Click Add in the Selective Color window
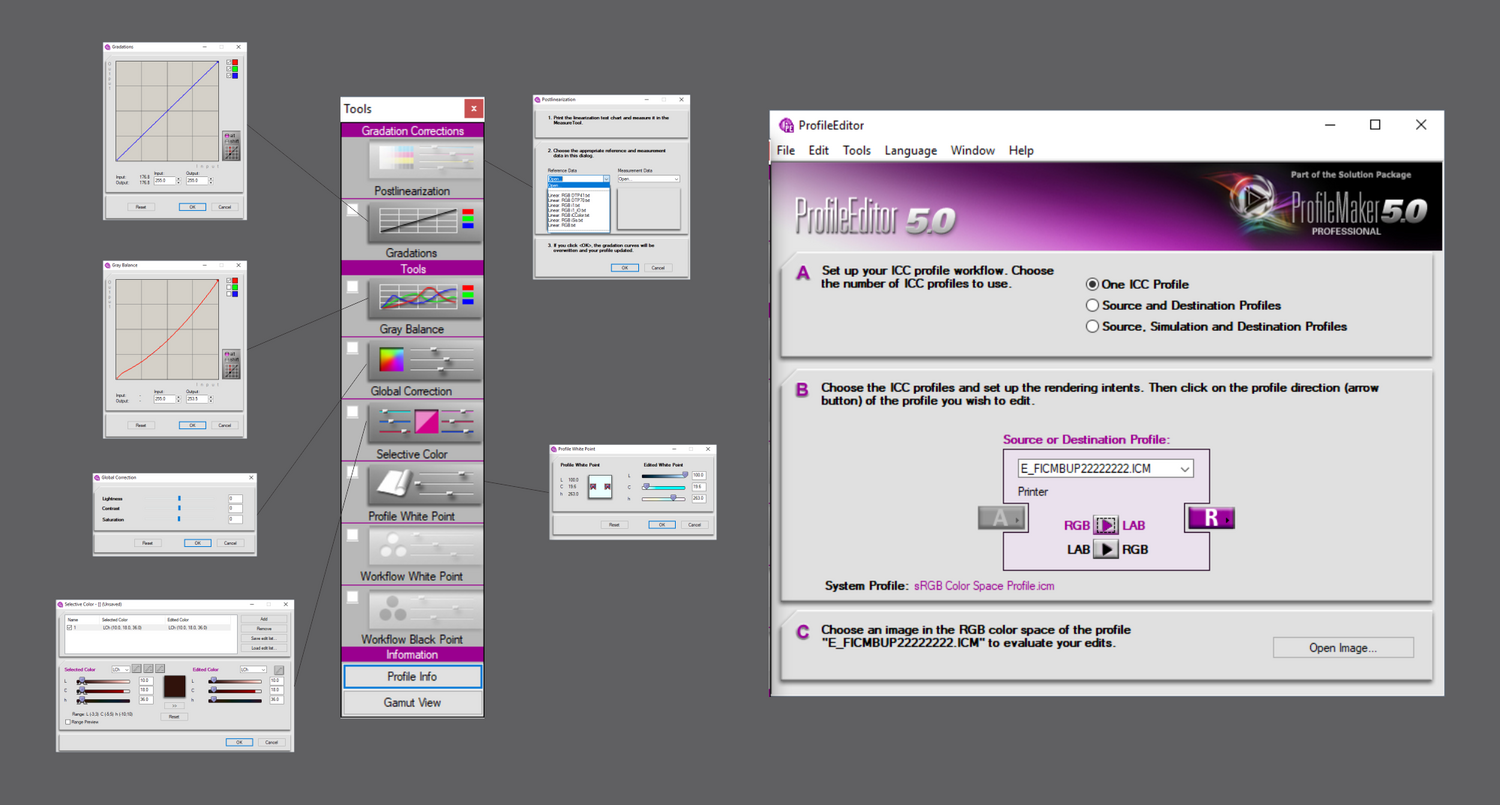Image resolution: width=1500 pixels, height=805 pixels. point(264,619)
